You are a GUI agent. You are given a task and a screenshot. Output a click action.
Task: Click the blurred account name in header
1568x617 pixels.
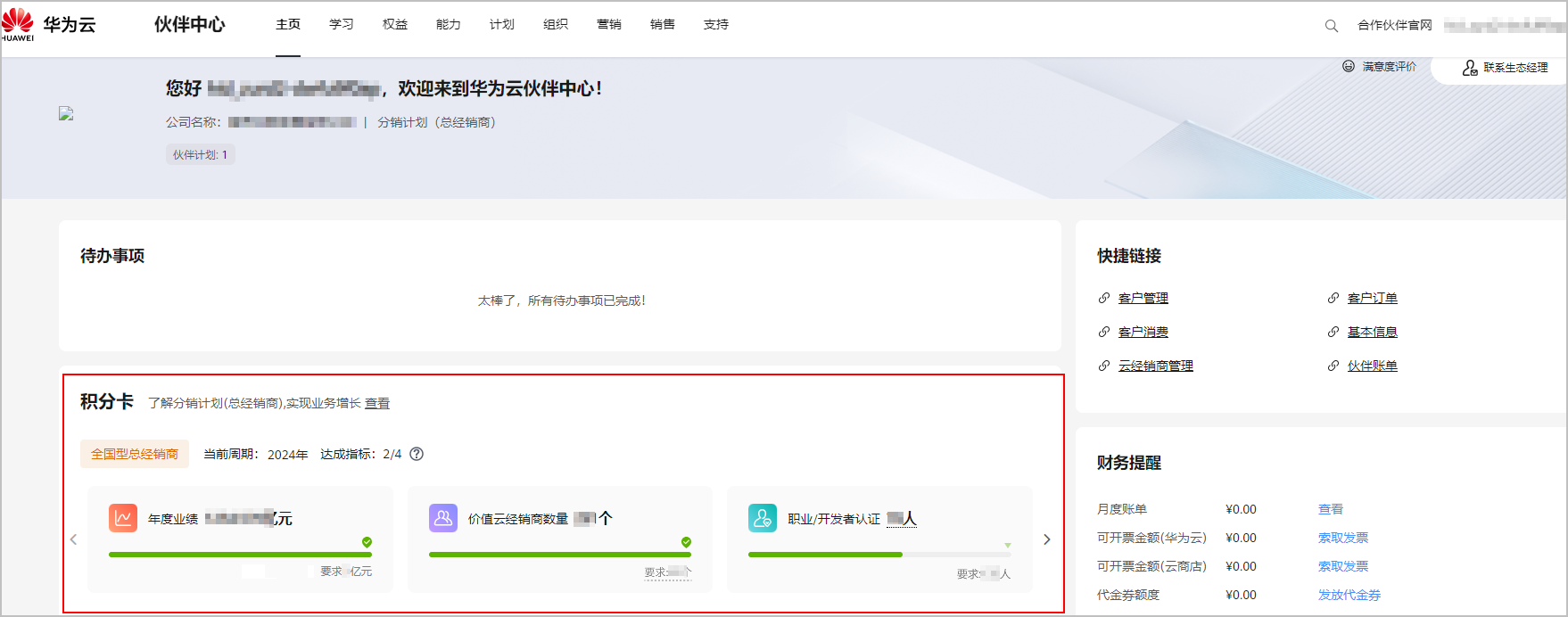[1505, 25]
